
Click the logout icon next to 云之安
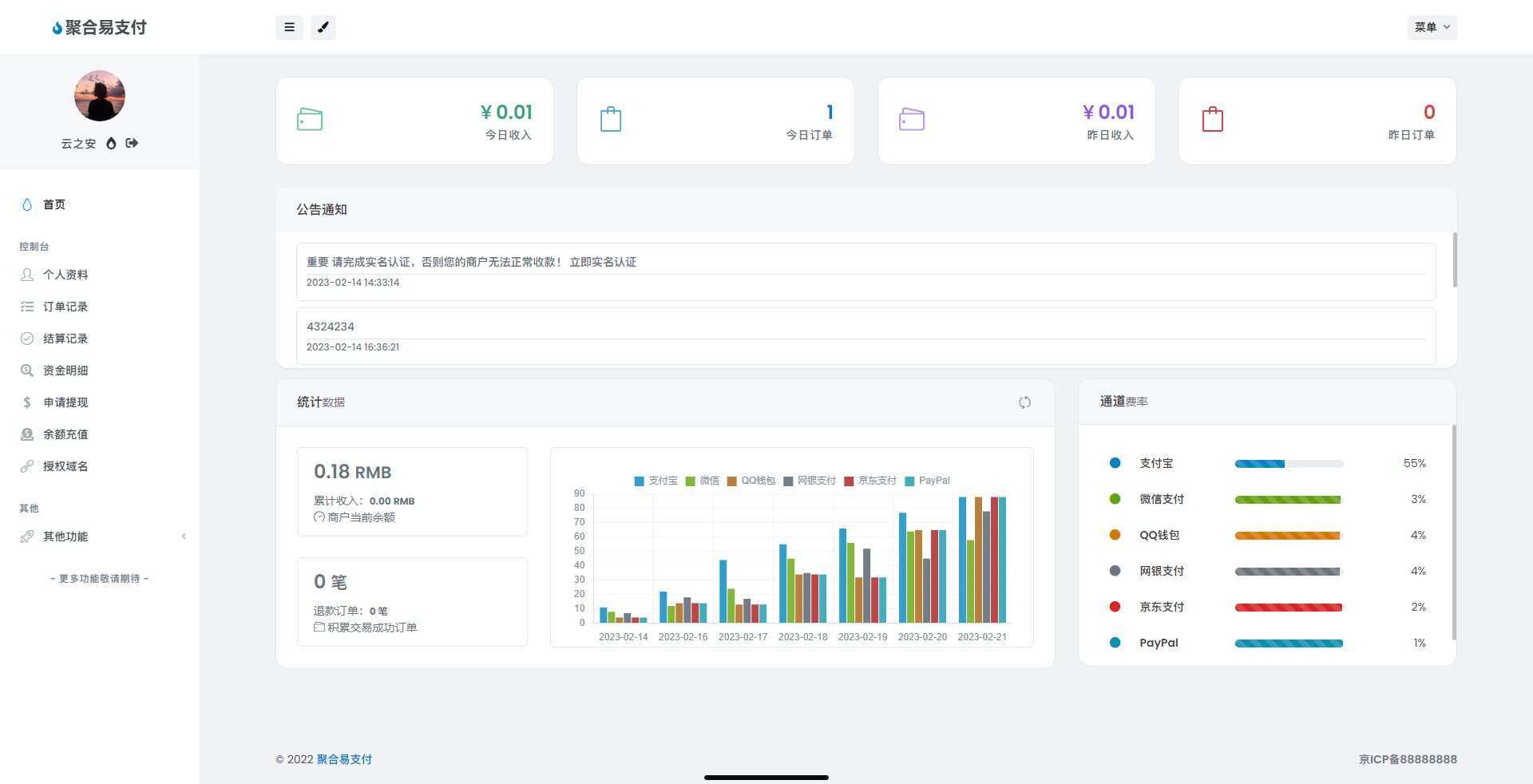pyautogui.click(x=132, y=143)
